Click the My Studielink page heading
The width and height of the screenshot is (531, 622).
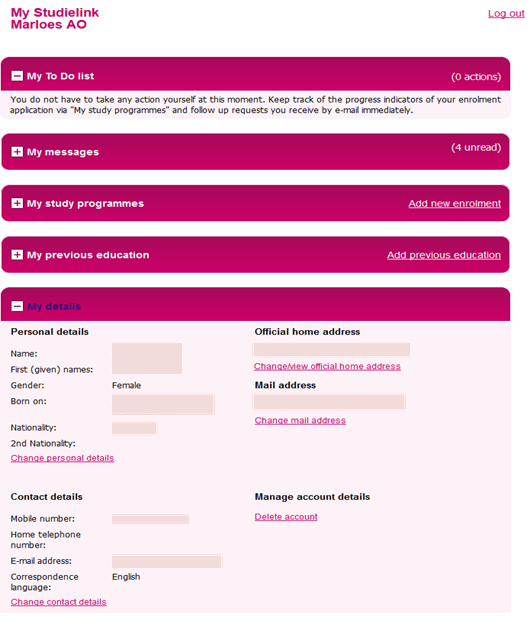(55, 13)
